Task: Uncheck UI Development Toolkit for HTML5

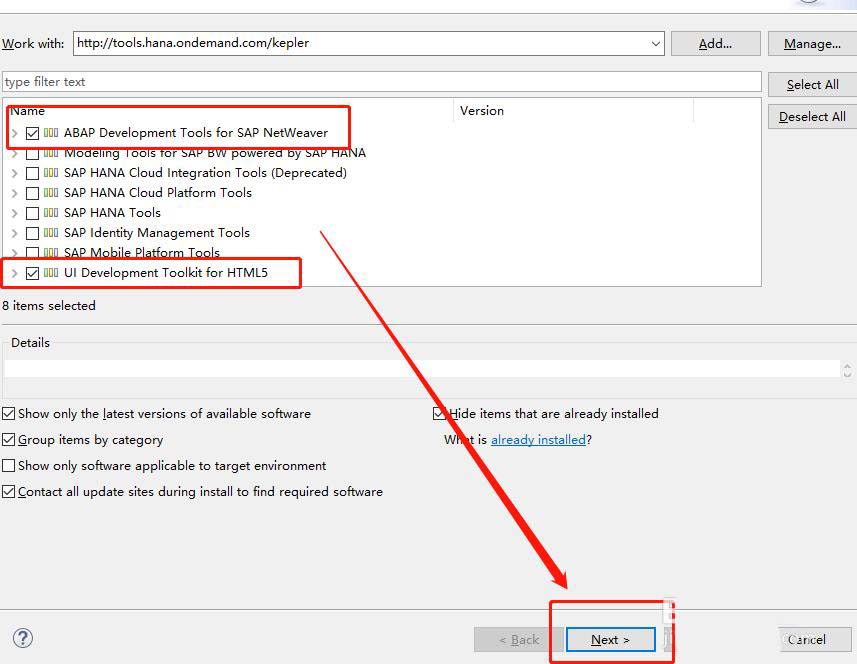Action: [x=32, y=273]
